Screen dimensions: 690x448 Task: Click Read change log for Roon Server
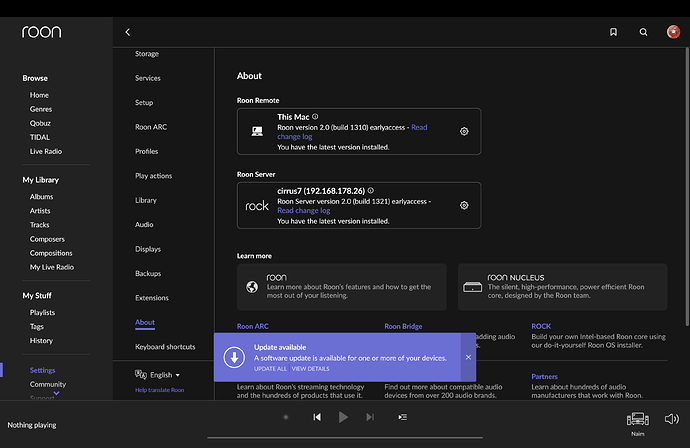[x=304, y=210]
